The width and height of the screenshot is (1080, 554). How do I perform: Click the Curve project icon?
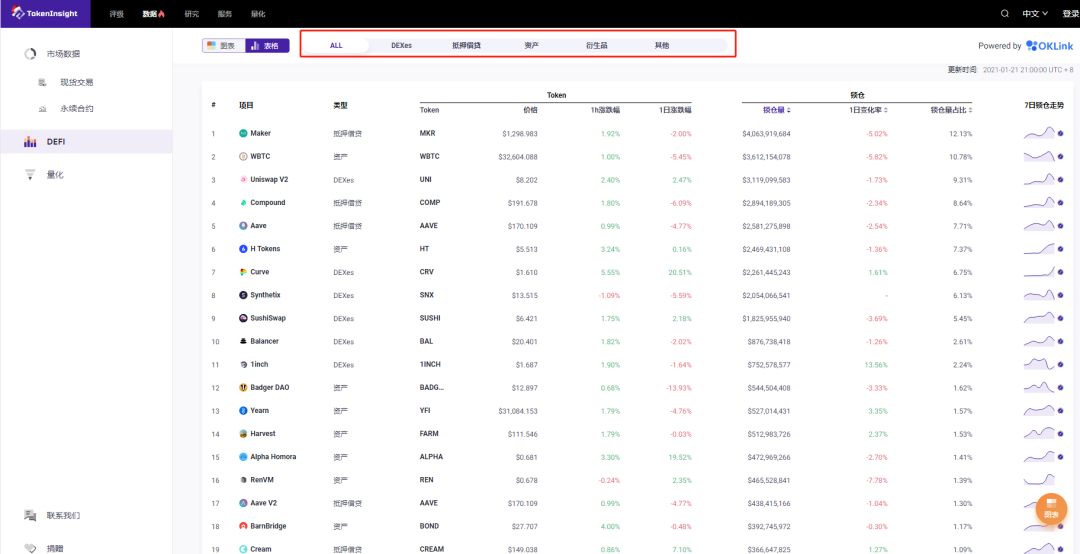[x=243, y=272]
